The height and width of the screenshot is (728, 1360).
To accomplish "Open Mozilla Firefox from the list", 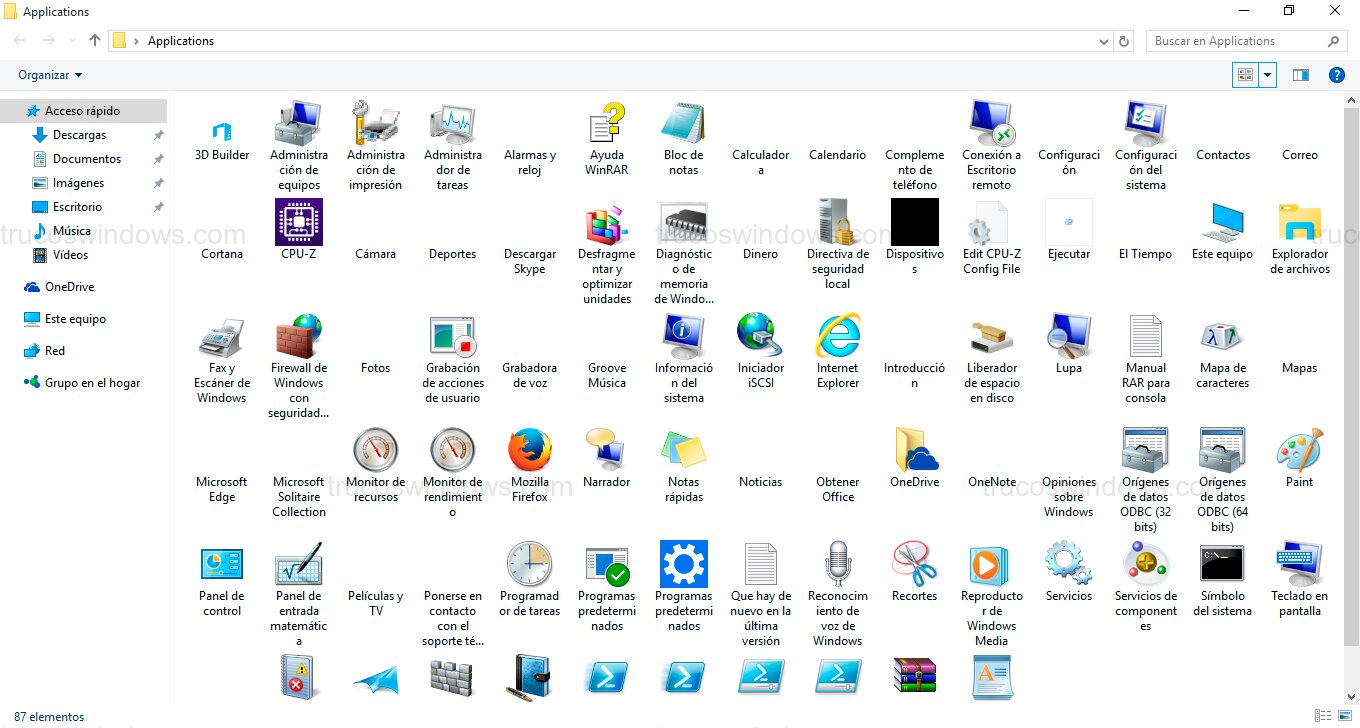I will pyautogui.click(x=530, y=451).
